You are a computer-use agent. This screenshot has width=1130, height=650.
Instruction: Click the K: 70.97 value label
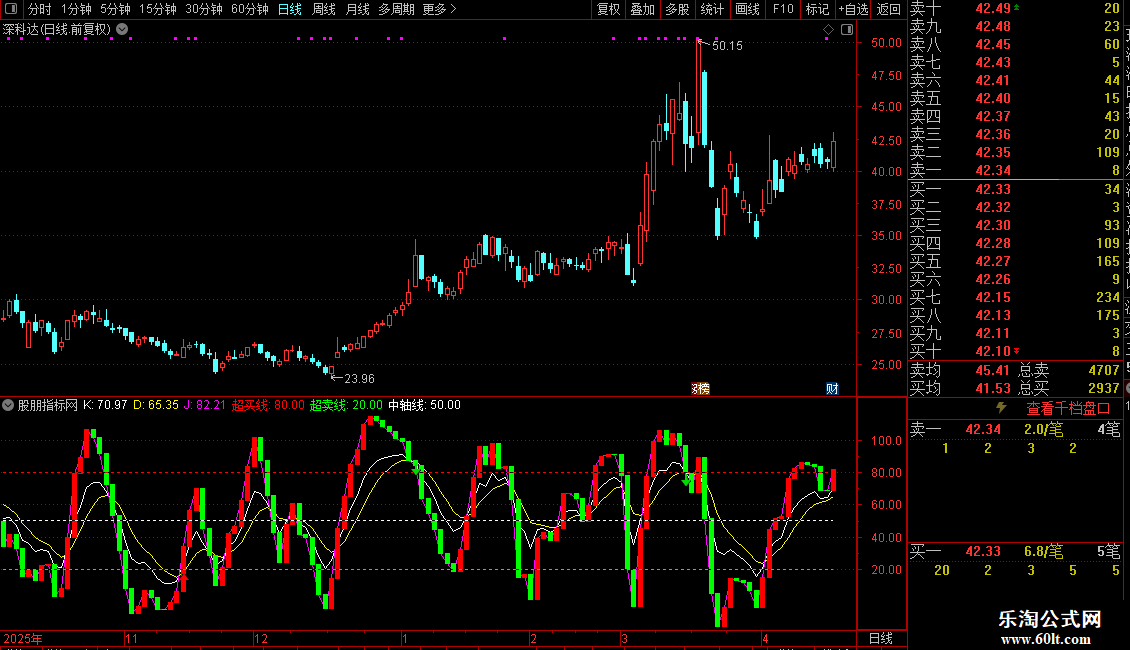coord(105,405)
